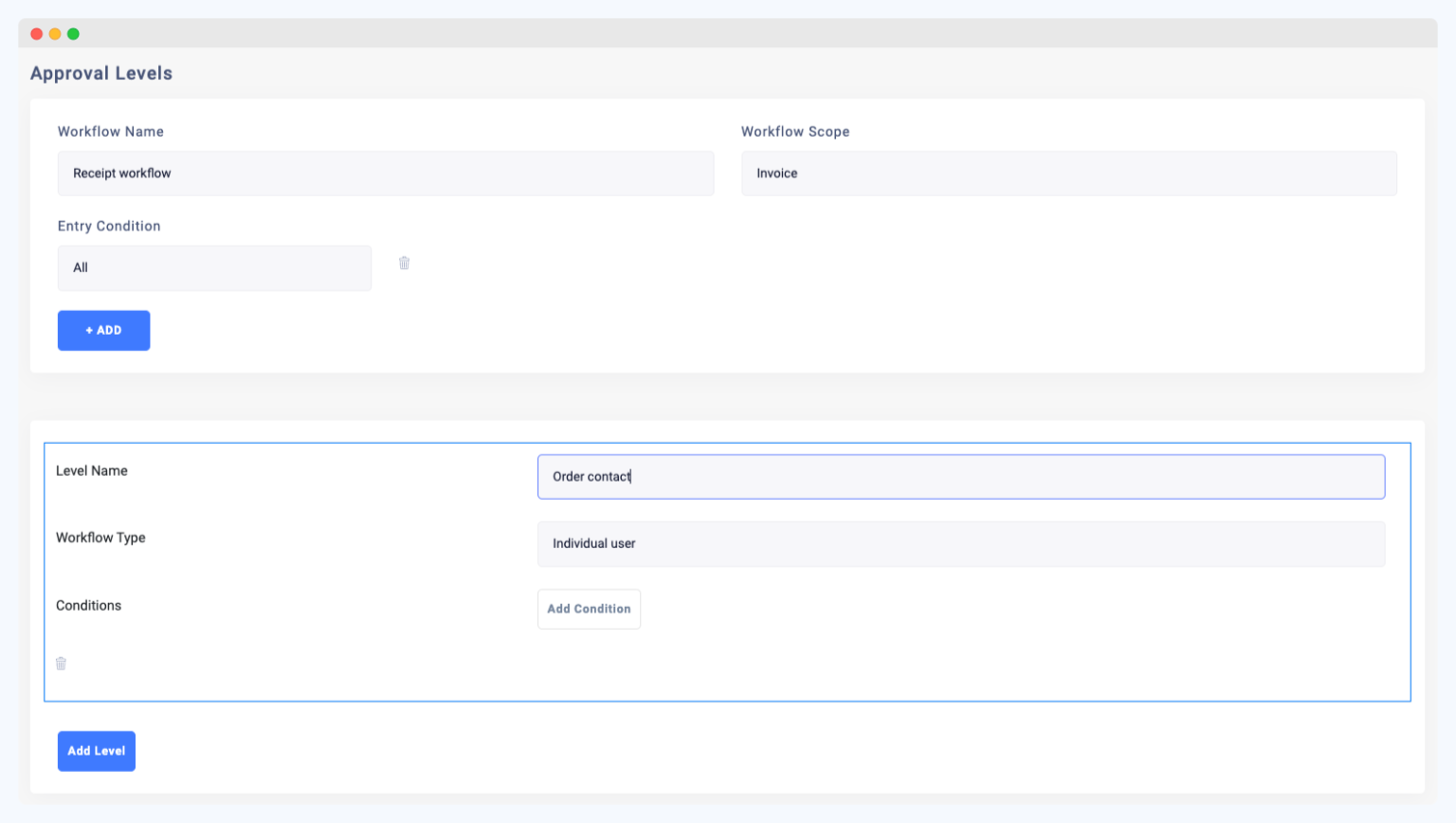Minimize the window with the yellow traffic light
The width and height of the screenshot is (1456, 823).
point(55,32)
